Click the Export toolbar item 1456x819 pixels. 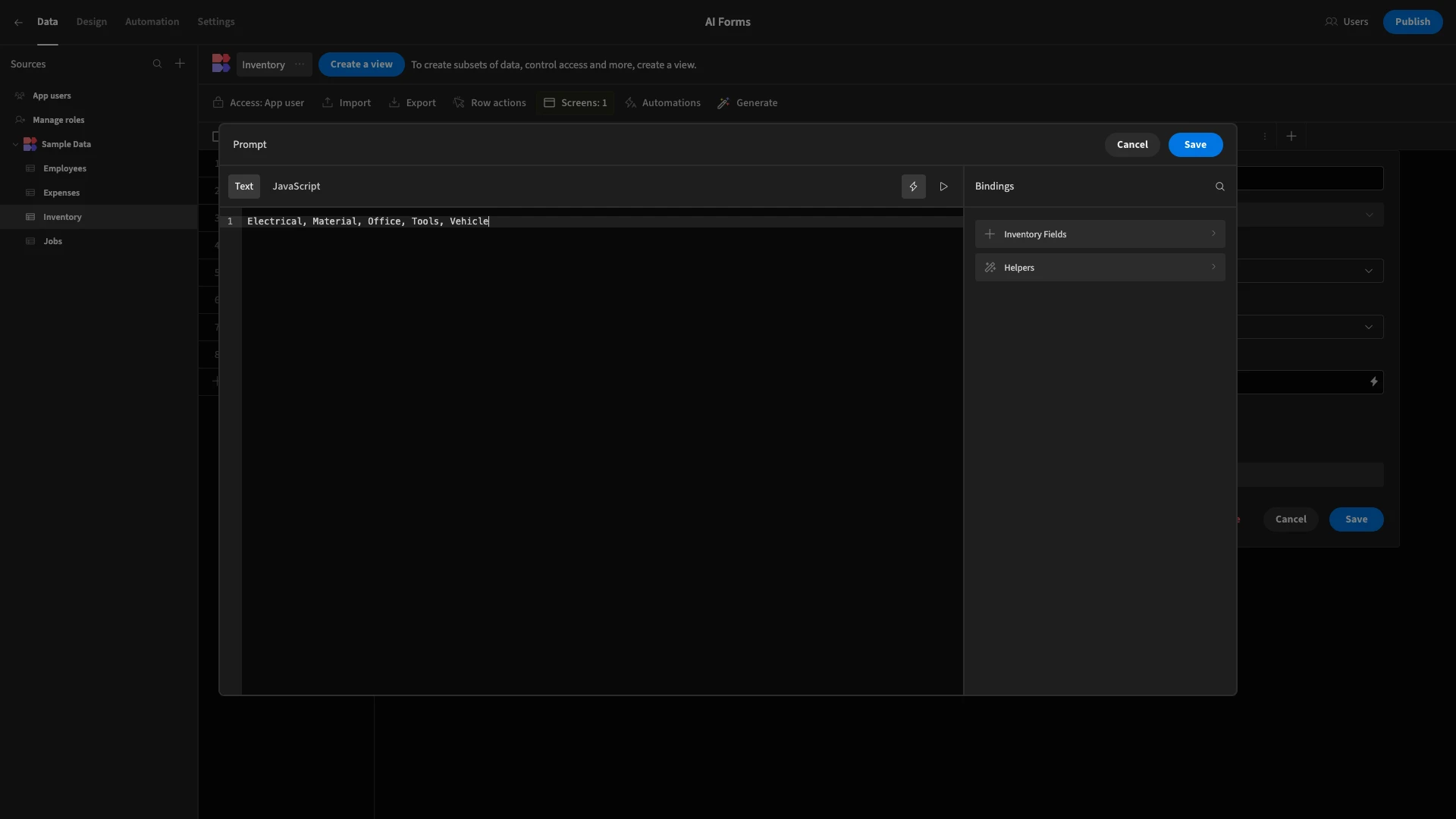click(x=413, y=103)
